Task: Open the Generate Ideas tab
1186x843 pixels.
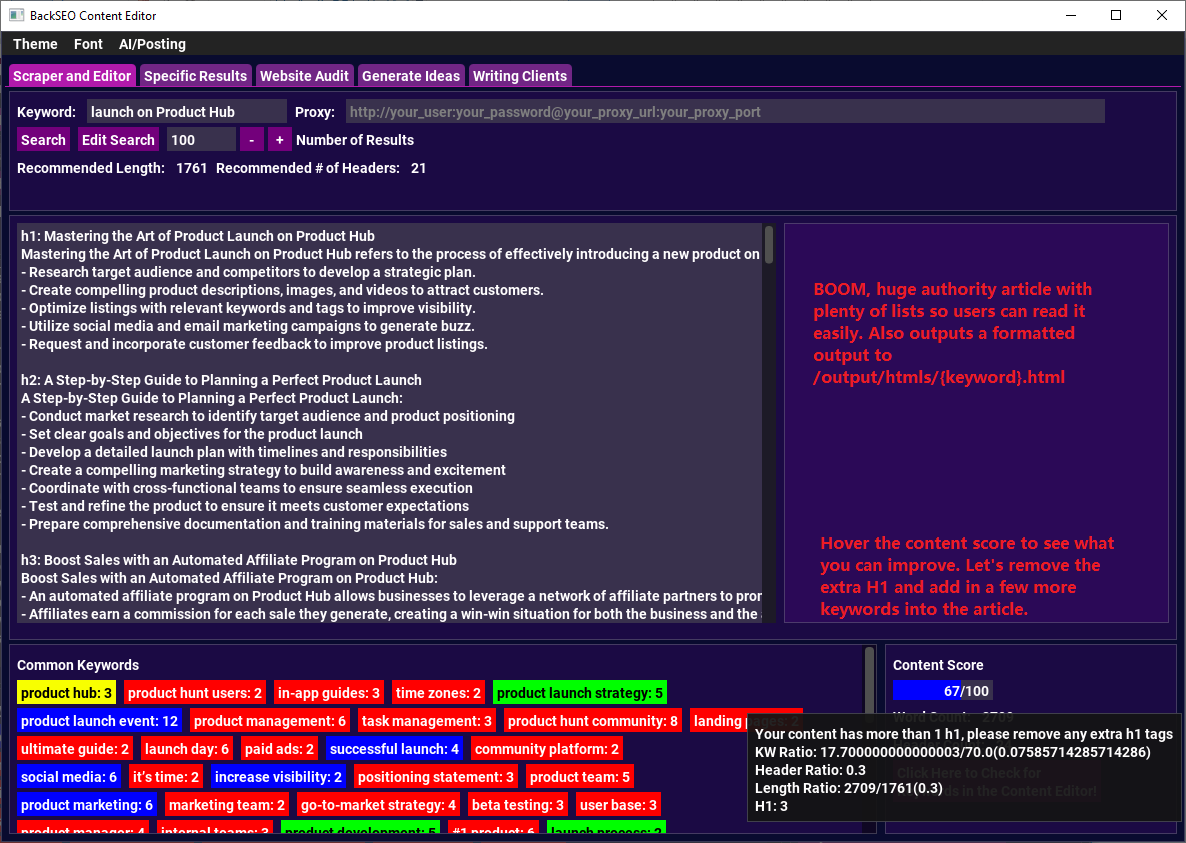Action: pos(411,76)
